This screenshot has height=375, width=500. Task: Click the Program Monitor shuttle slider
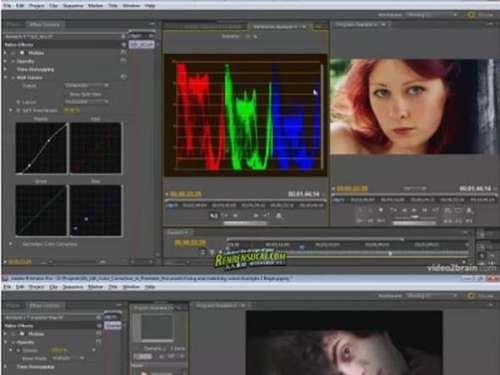(414, 217)
